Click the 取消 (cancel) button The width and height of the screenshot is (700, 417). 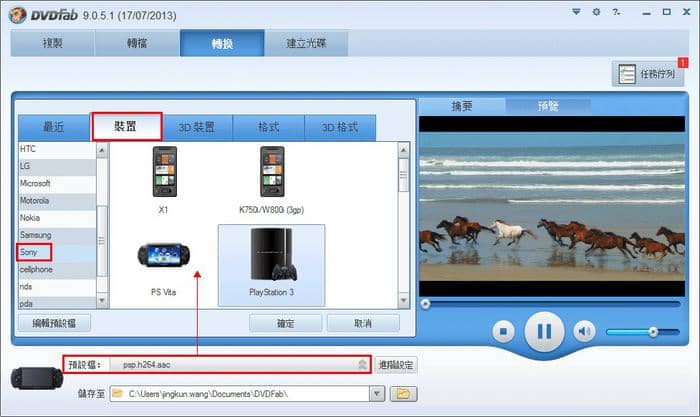coord(363,323)
